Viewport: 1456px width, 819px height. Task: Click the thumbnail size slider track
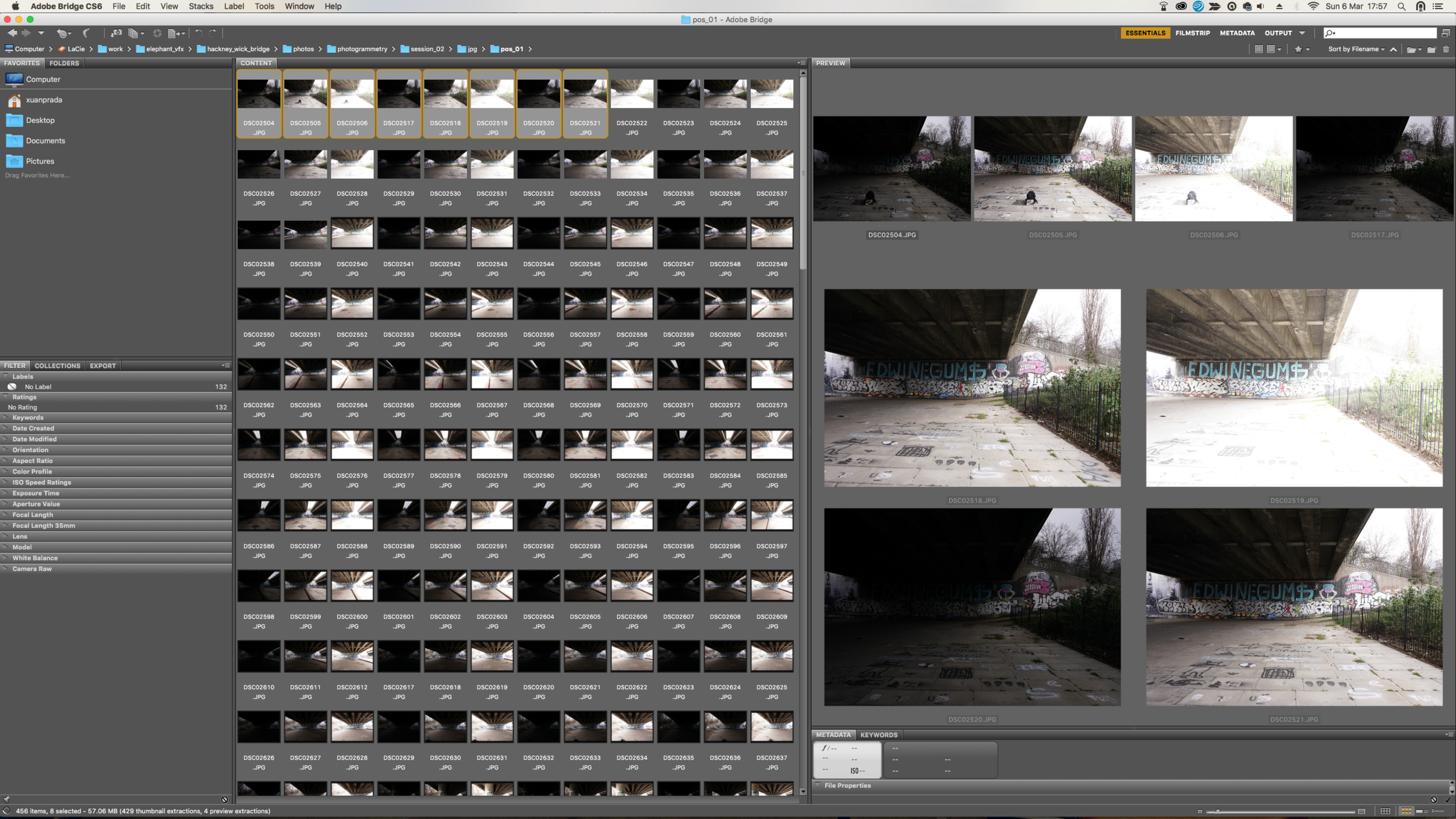(x=1280, y=811)
